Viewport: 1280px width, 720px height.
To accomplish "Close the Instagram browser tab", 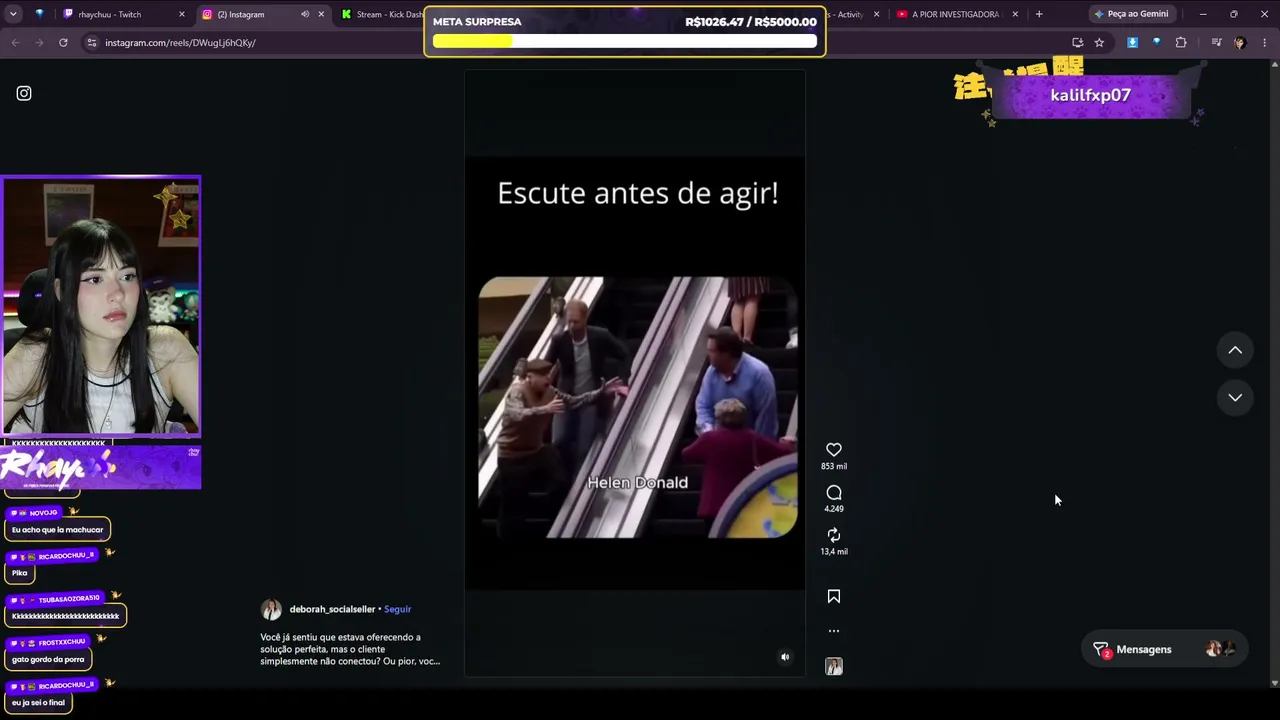I will [x=321, y=14].
